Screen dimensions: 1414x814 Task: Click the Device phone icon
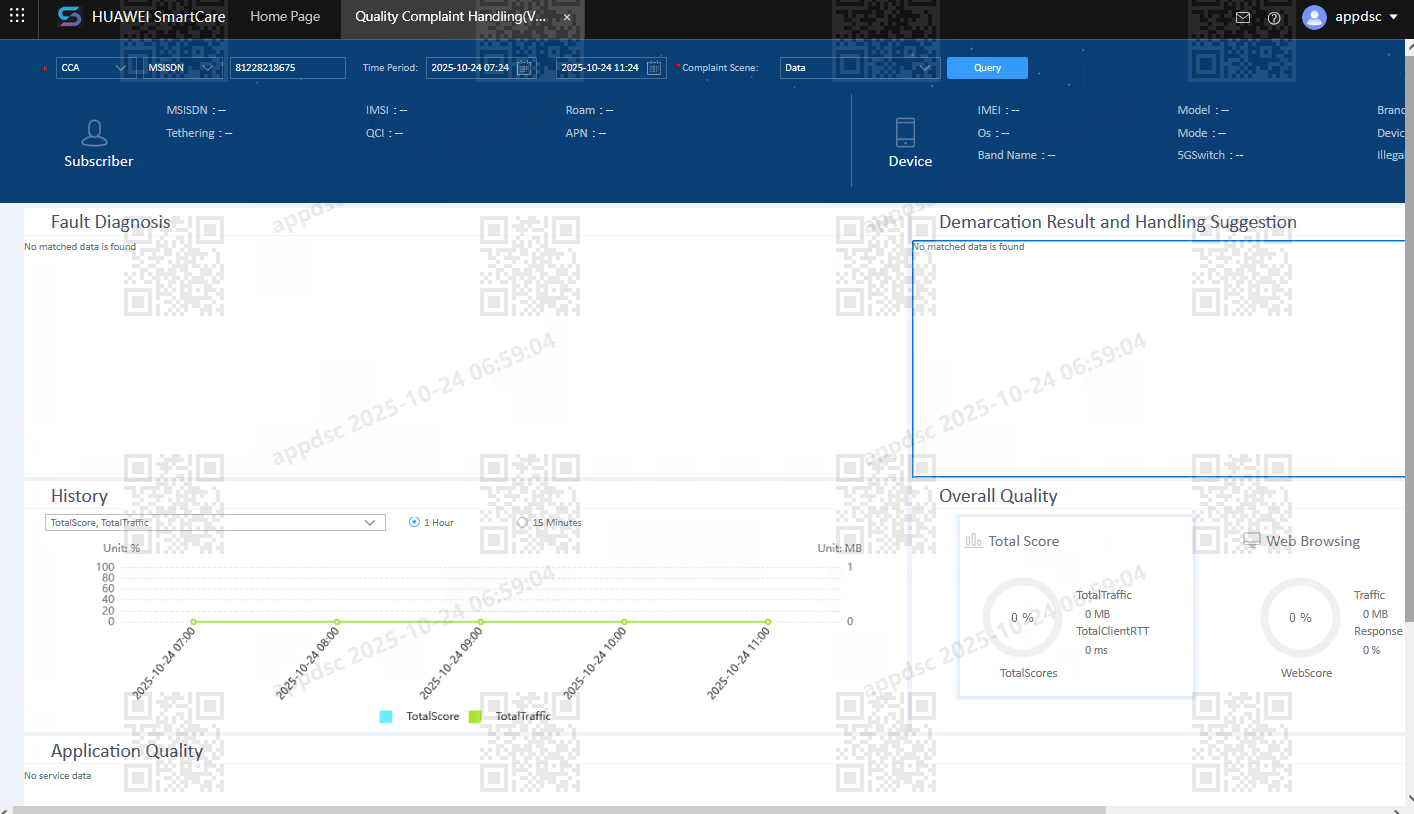tap(905, 133)
